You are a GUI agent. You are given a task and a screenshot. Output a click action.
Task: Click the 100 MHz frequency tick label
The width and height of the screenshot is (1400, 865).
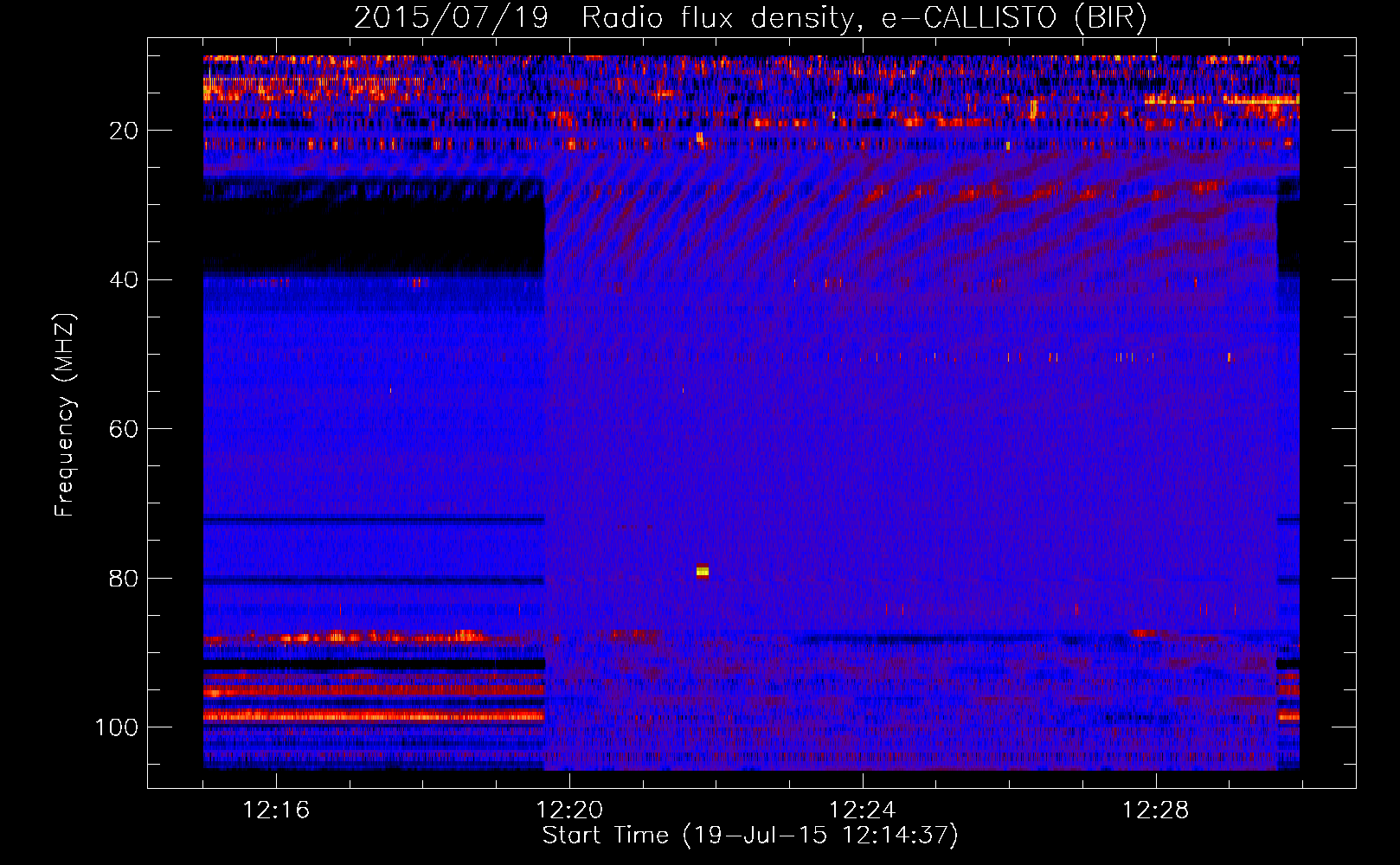click(x=117, y=727)
